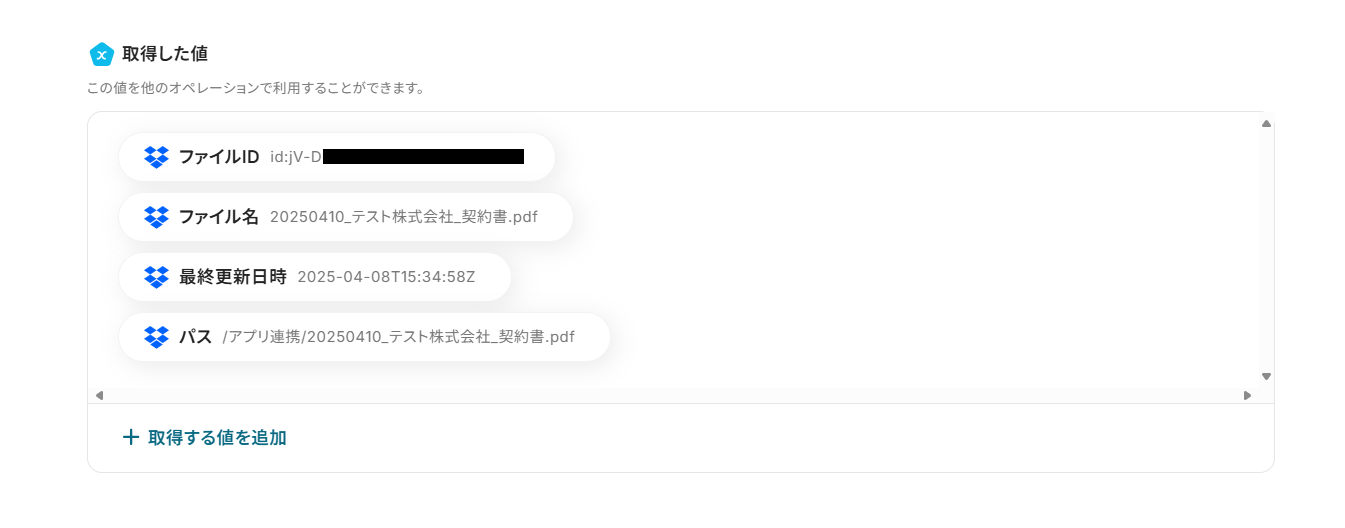Click the vertical scrollbar track

(1266, 250)
